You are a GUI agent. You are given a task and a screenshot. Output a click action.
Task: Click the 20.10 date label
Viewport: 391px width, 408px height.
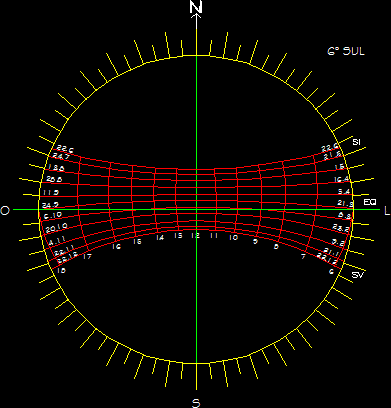click(57, 228)
